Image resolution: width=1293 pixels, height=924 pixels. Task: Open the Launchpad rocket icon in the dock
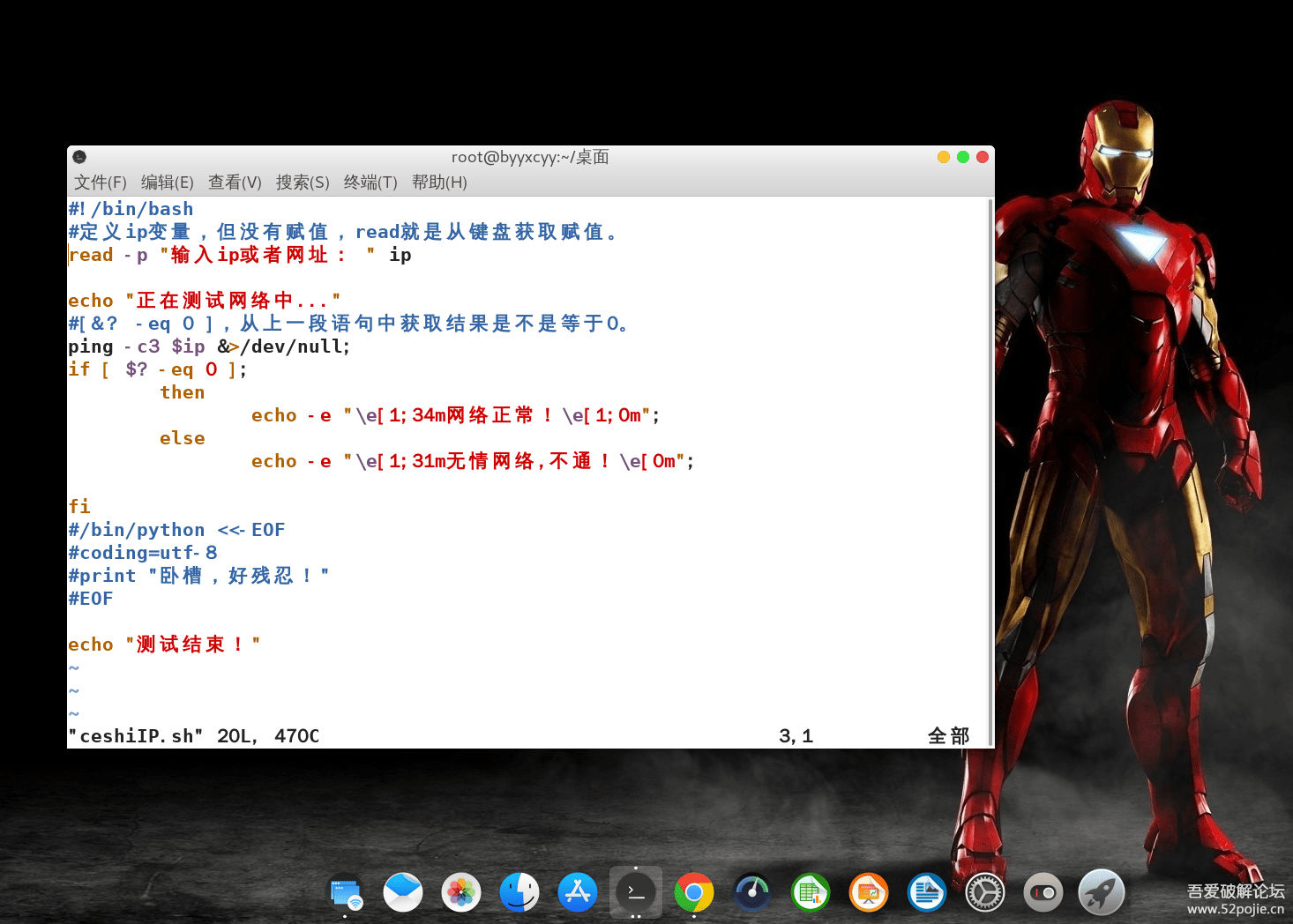[x=1102, y=893]
